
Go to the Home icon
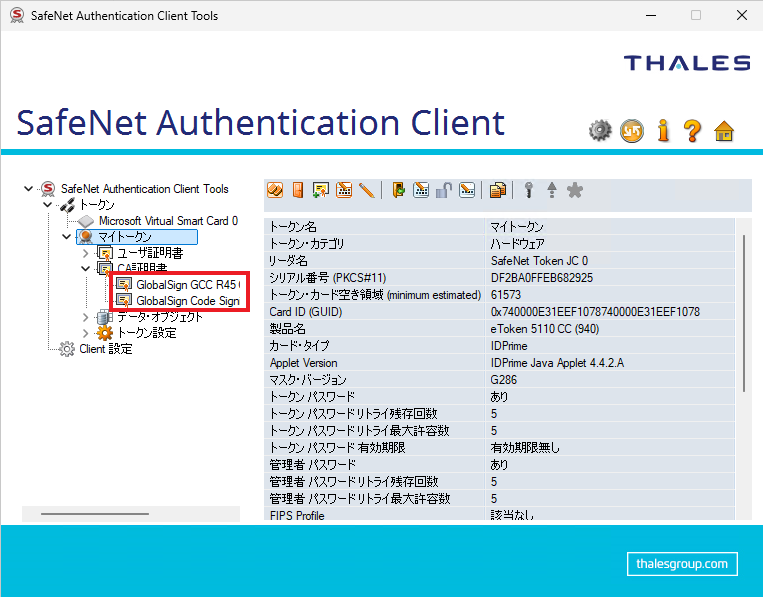click(724, 130)
